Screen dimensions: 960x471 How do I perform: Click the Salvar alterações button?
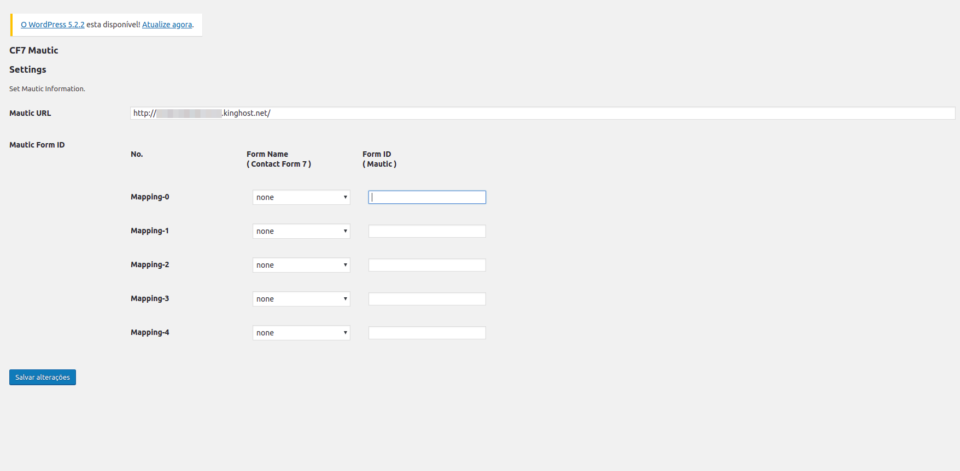[42, 377]
